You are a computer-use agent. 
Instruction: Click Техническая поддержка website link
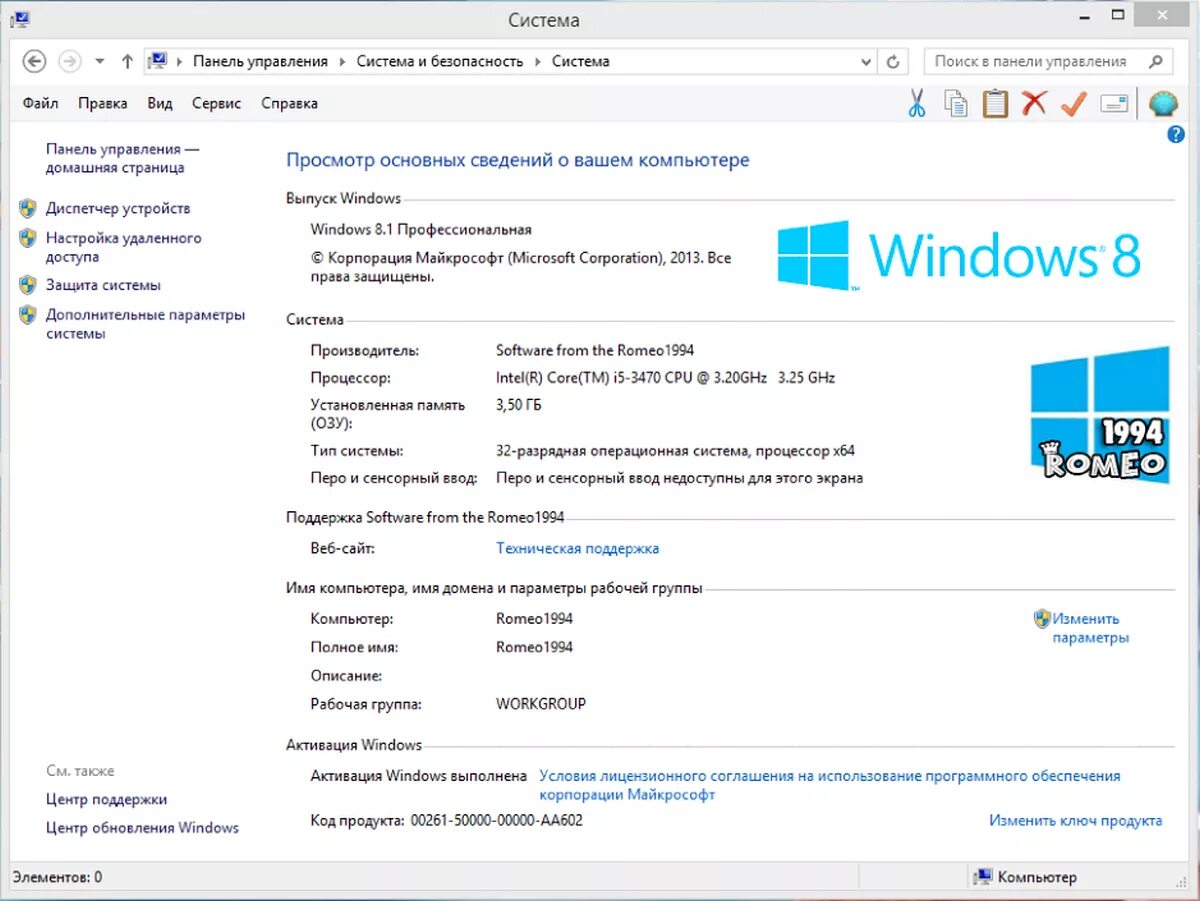(x=578, y=548)
